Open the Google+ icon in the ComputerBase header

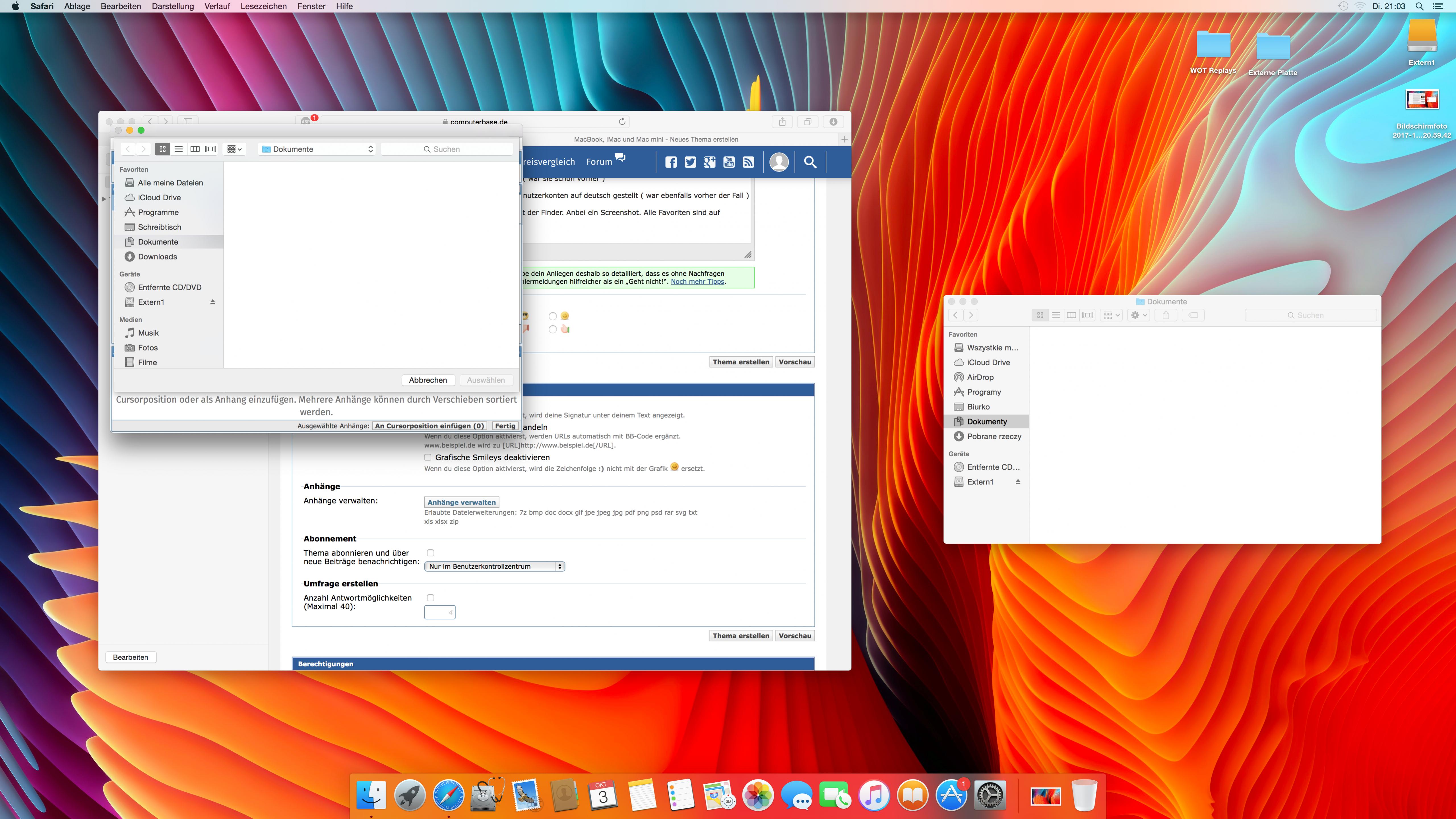coord(710,162)
